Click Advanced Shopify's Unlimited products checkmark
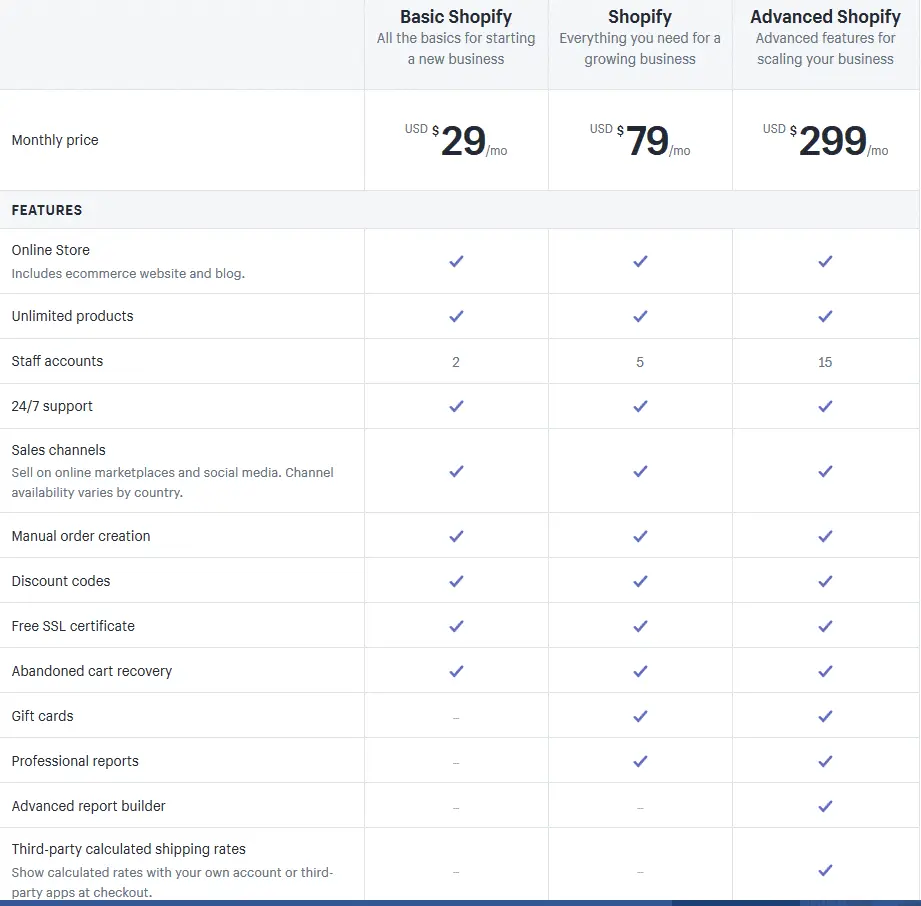Viewport: 921px width, 906px height. (x=825, y=316)
